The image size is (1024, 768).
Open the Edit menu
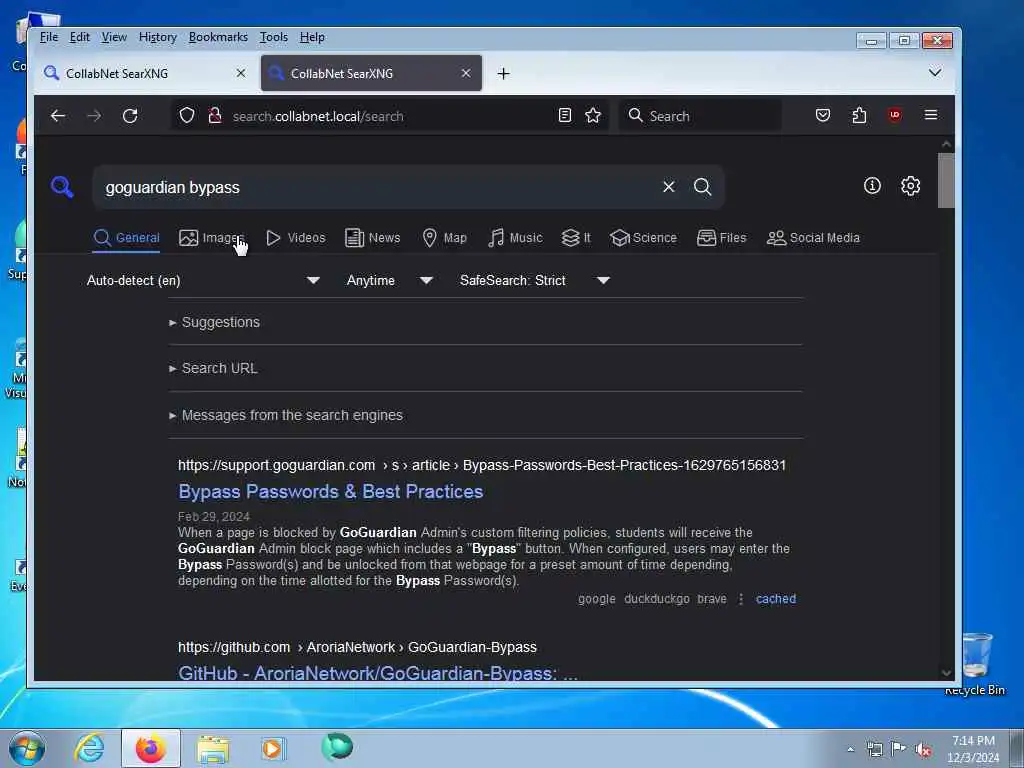[x=80, y=37]
